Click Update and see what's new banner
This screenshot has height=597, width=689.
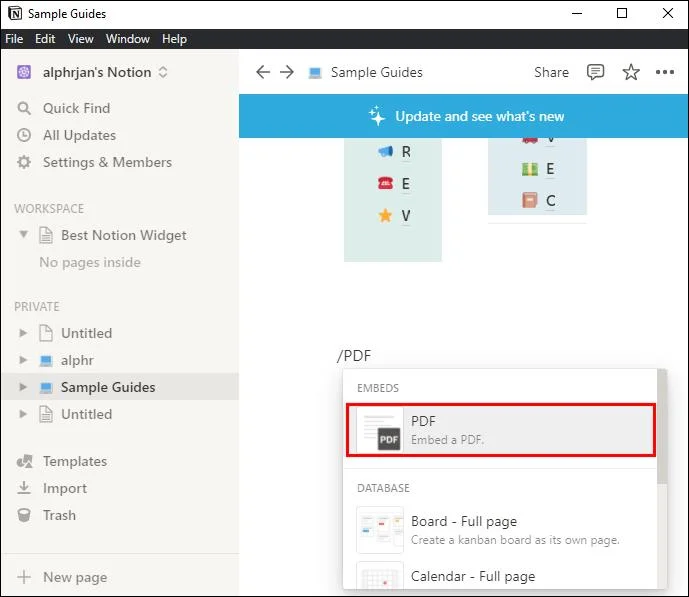point(464,116)
